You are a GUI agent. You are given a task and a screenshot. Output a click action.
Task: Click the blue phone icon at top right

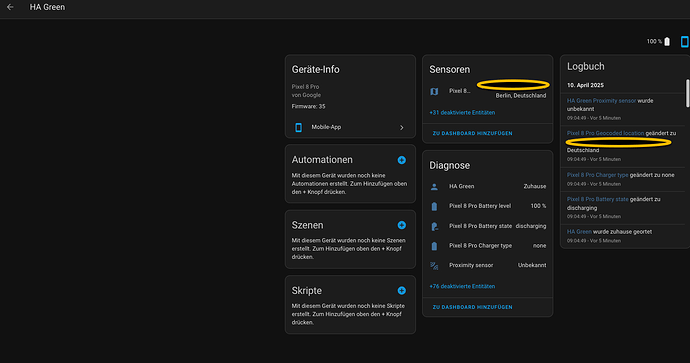684,41
